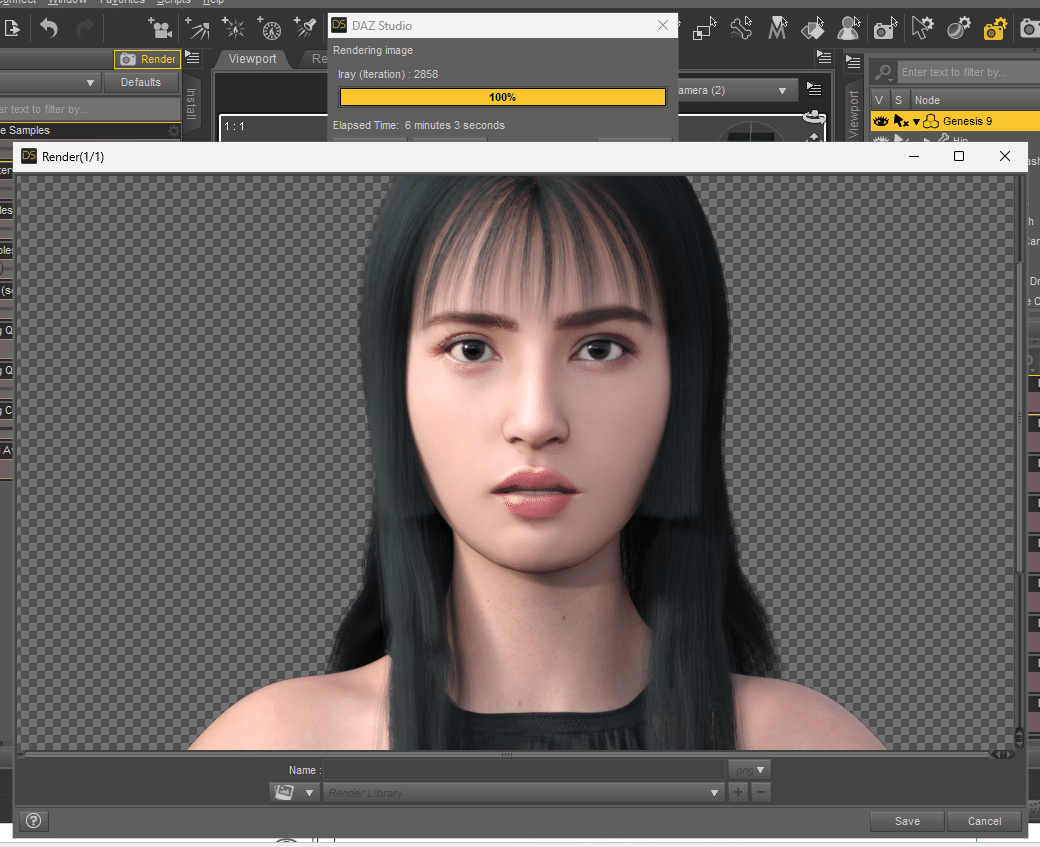Select the Region Navigator figure tool

848,29
